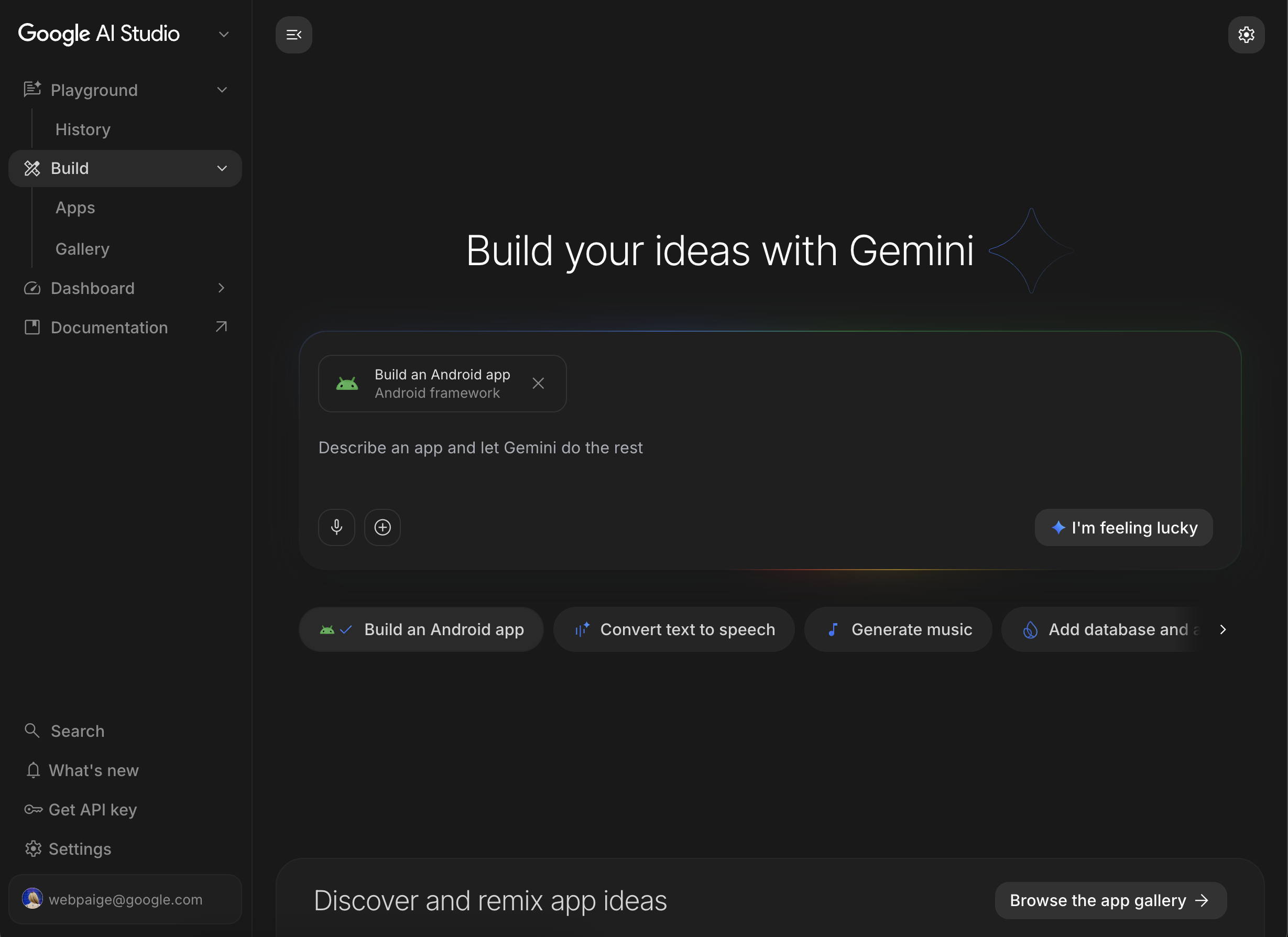Click the sparkle icon on I'm feeling lucky
The width and height of the screenshot is (1288, 937).
[x=1058, y=528]
